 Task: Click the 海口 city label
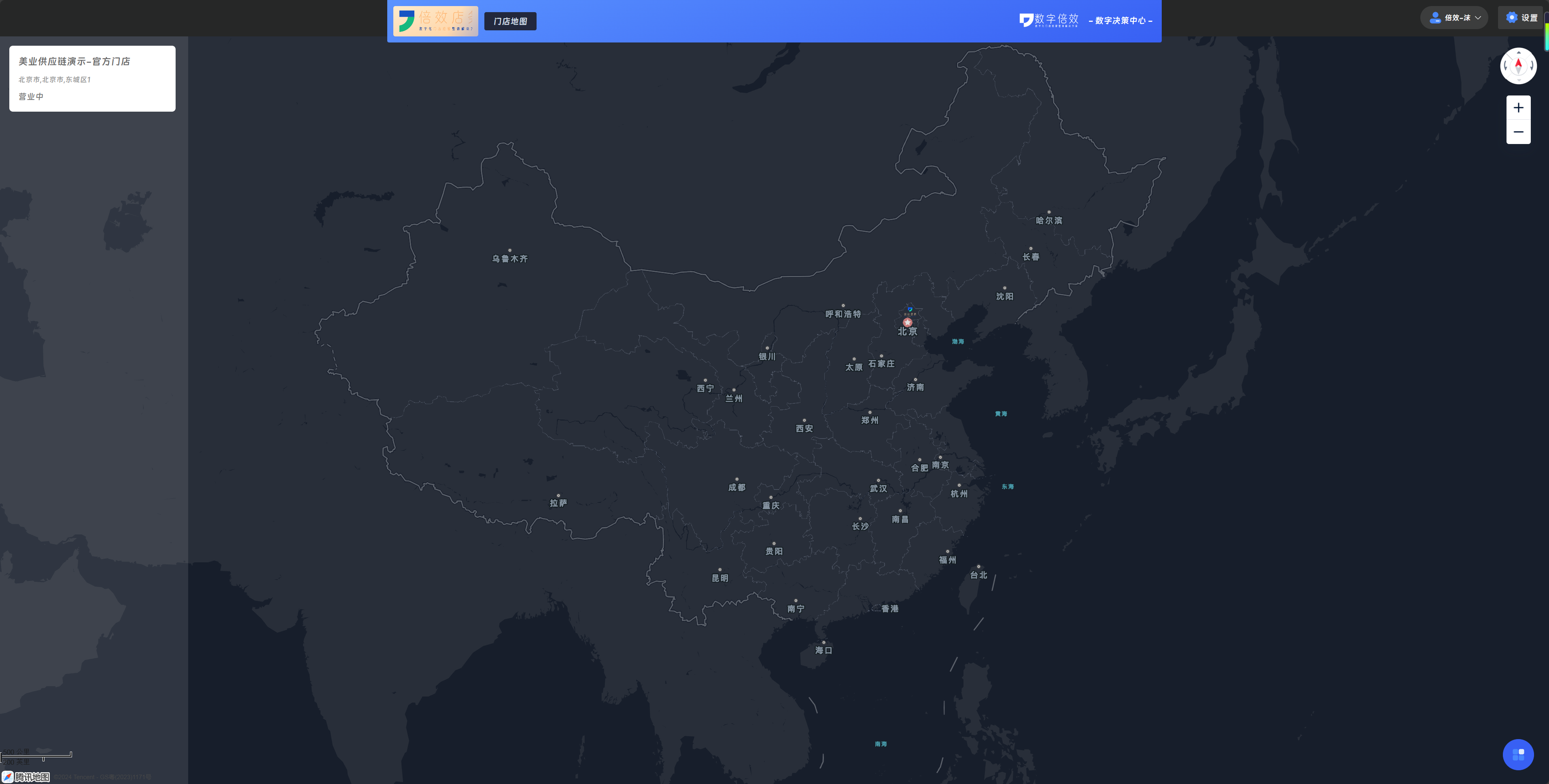tap(824, 650)
